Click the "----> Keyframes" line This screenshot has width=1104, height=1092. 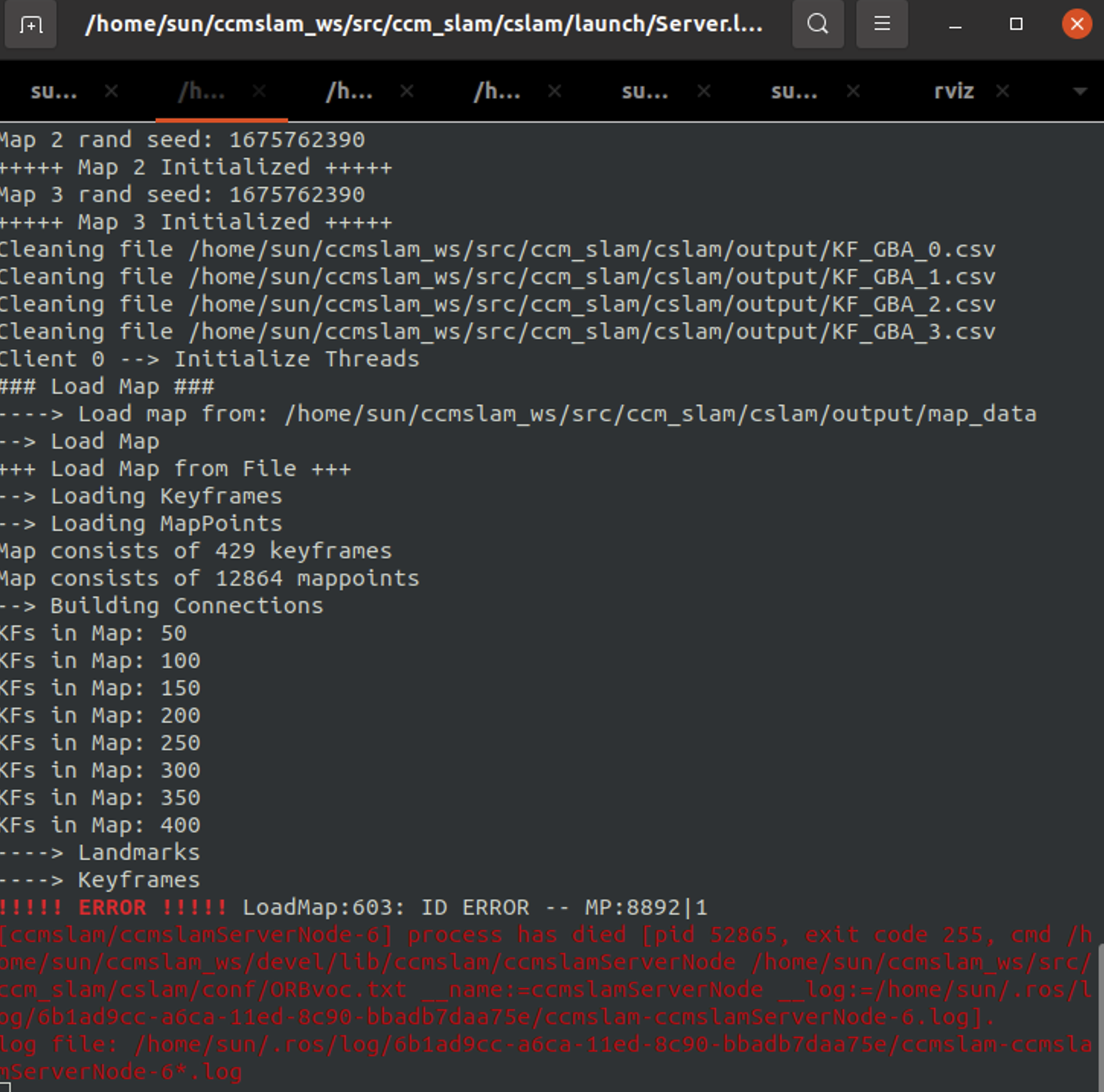[100, 879]
